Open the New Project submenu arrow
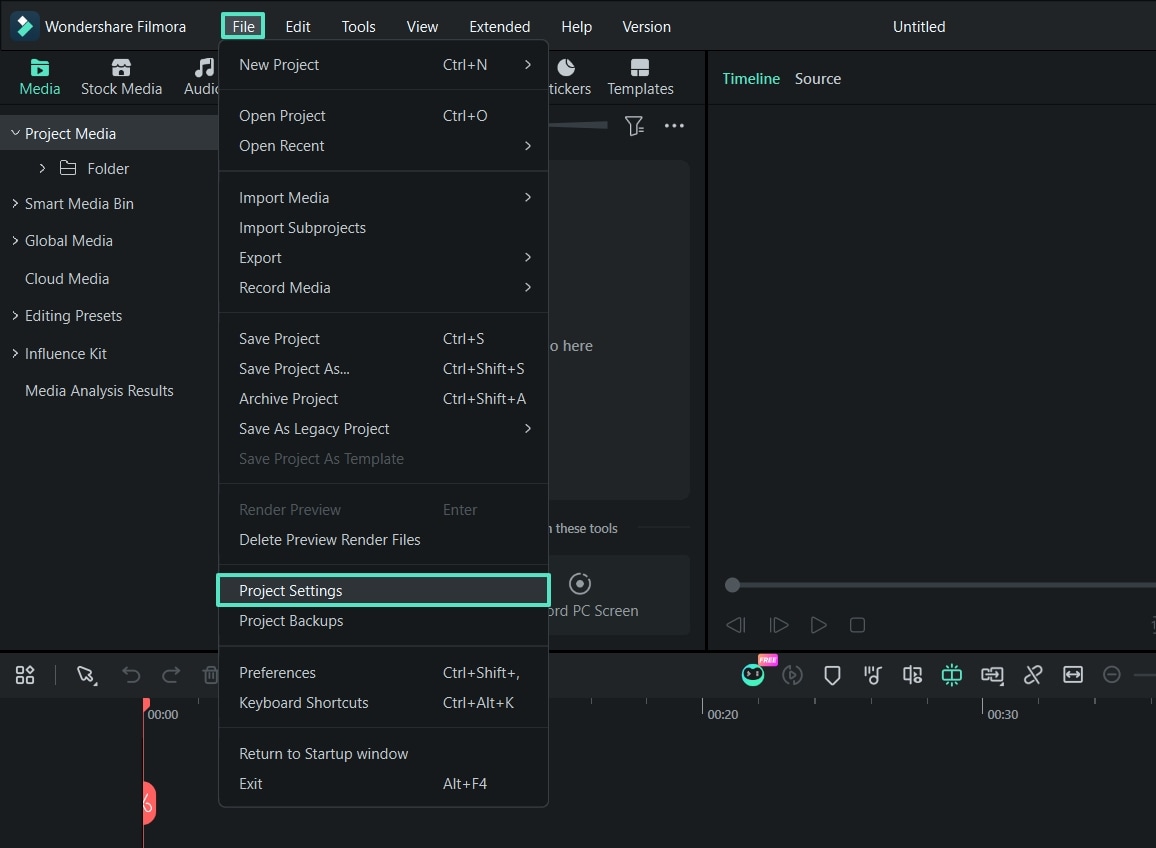 528,65
